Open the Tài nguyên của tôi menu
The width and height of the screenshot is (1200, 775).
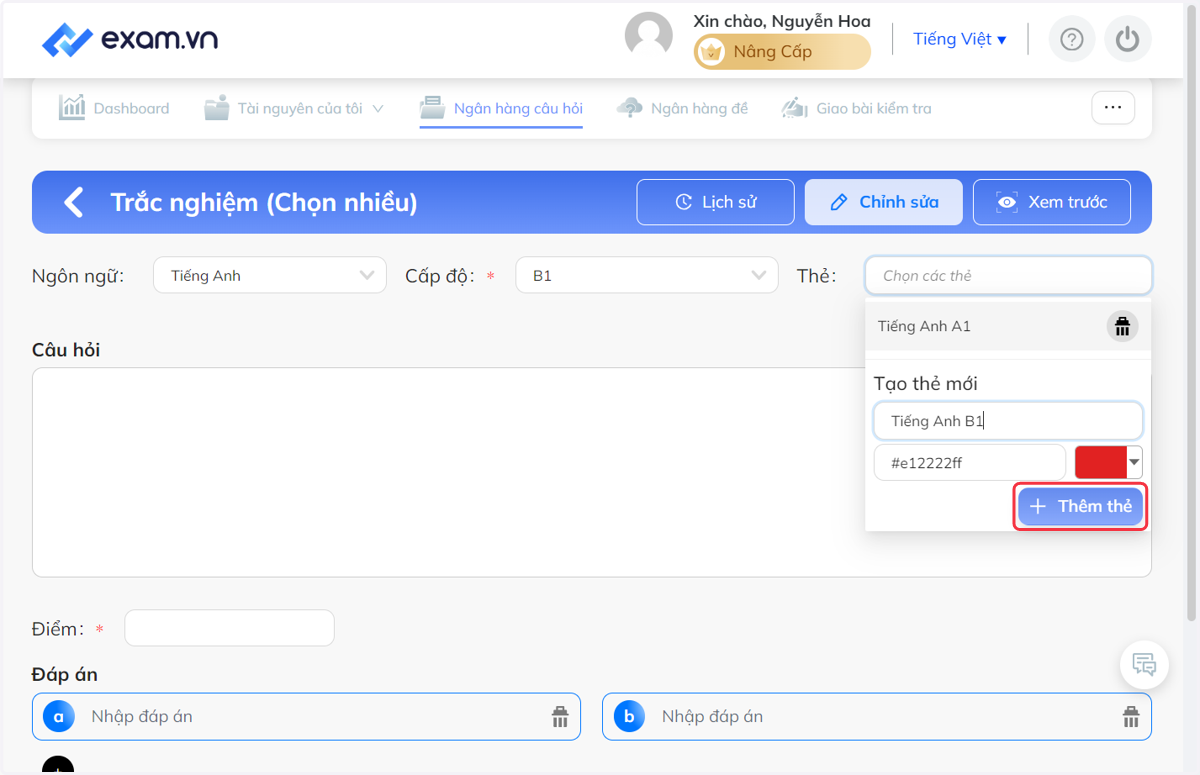click(x=294, y=108)
